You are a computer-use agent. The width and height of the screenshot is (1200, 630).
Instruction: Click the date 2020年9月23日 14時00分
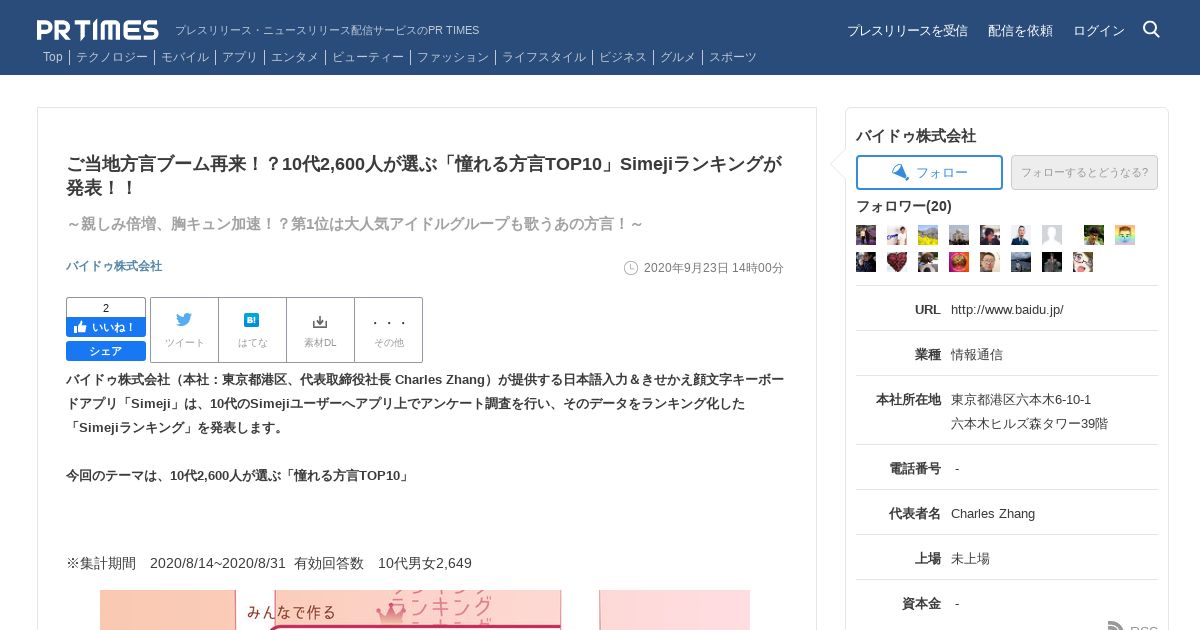coord(714,268)
